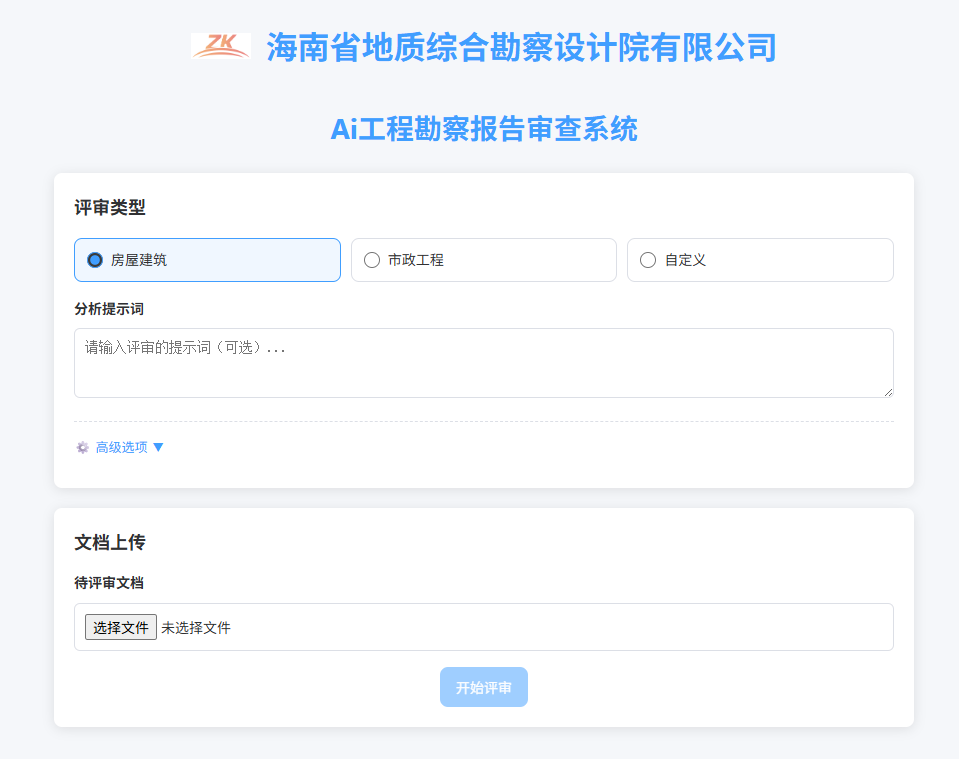The width and height of the screenshot is (959, 759).
Task: Click the downward triangle next to 高级选项
Action: pos(159,447)
